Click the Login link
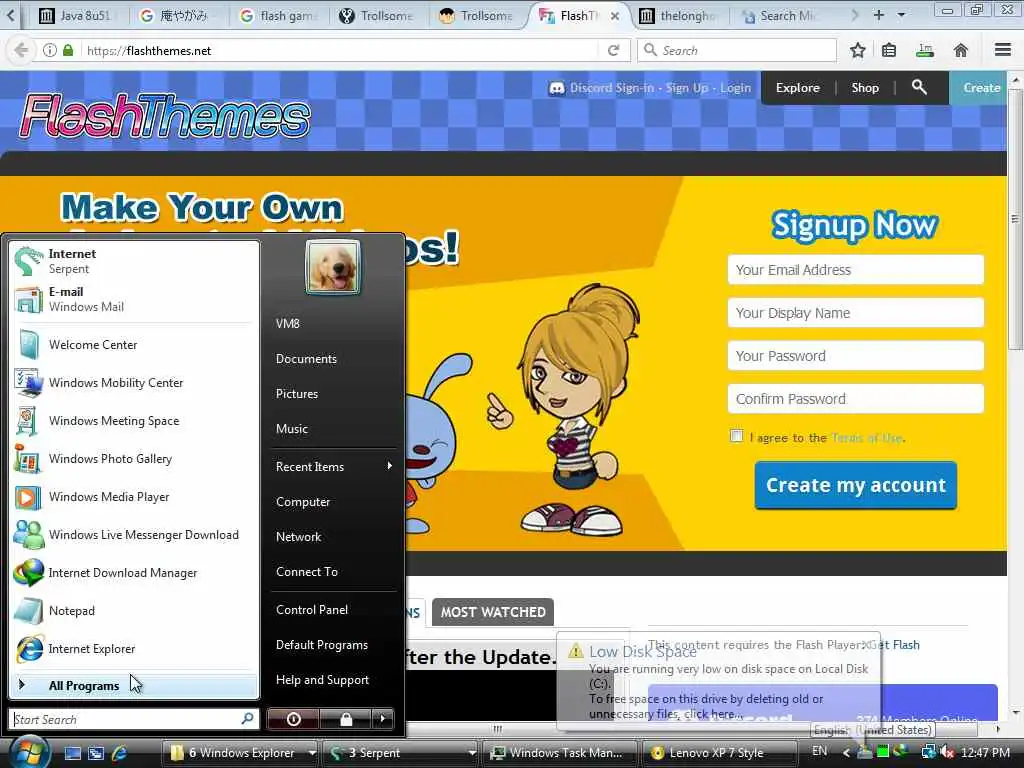This screenshot has width=1024, height=768. tap(735, 88)
